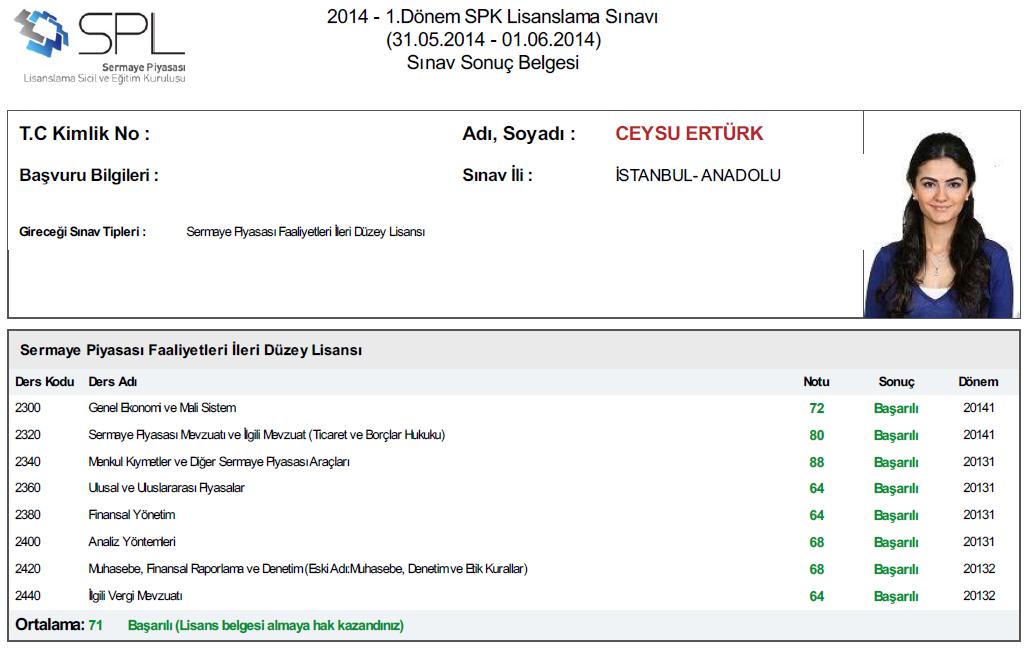Screen dimensions: 1033x651
Task: Click the grade 88
Action: coord(817,463)
